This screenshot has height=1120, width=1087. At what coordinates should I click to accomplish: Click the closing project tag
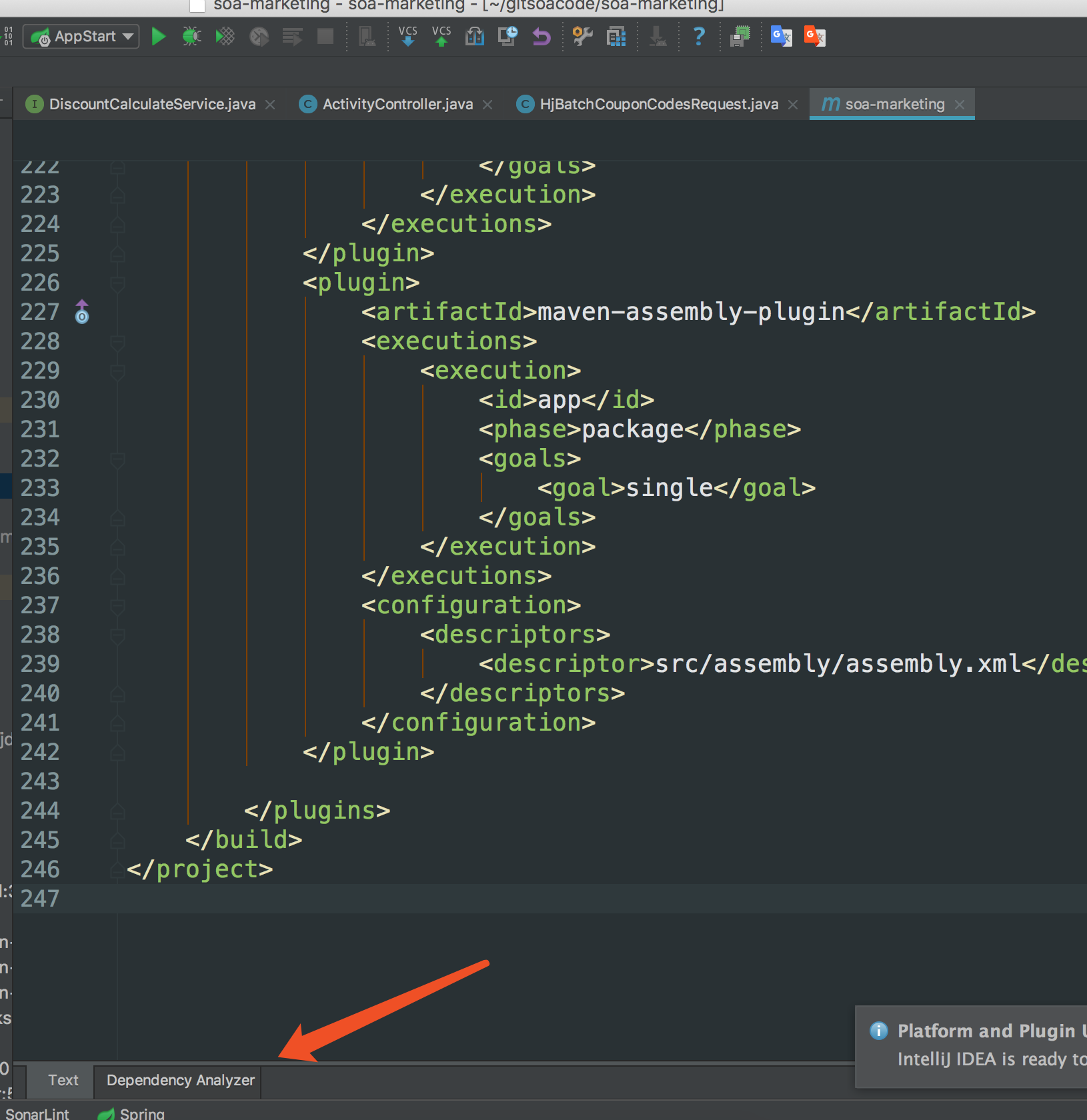coord(200,869)
